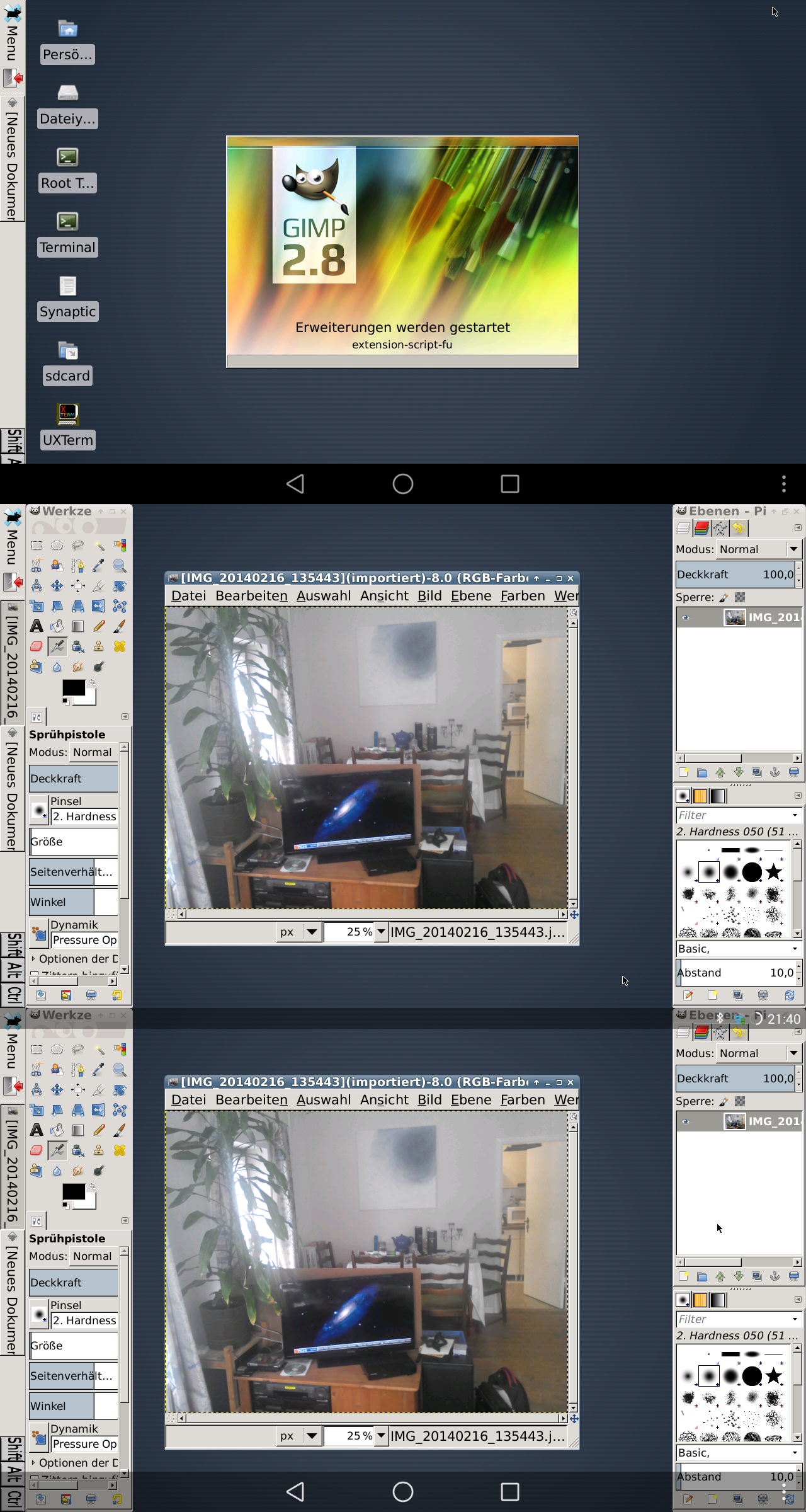Screen dimensions: 806x1512
Task: Click black foreground color swatch in middle screen toolbox
Action: [73, 687]
